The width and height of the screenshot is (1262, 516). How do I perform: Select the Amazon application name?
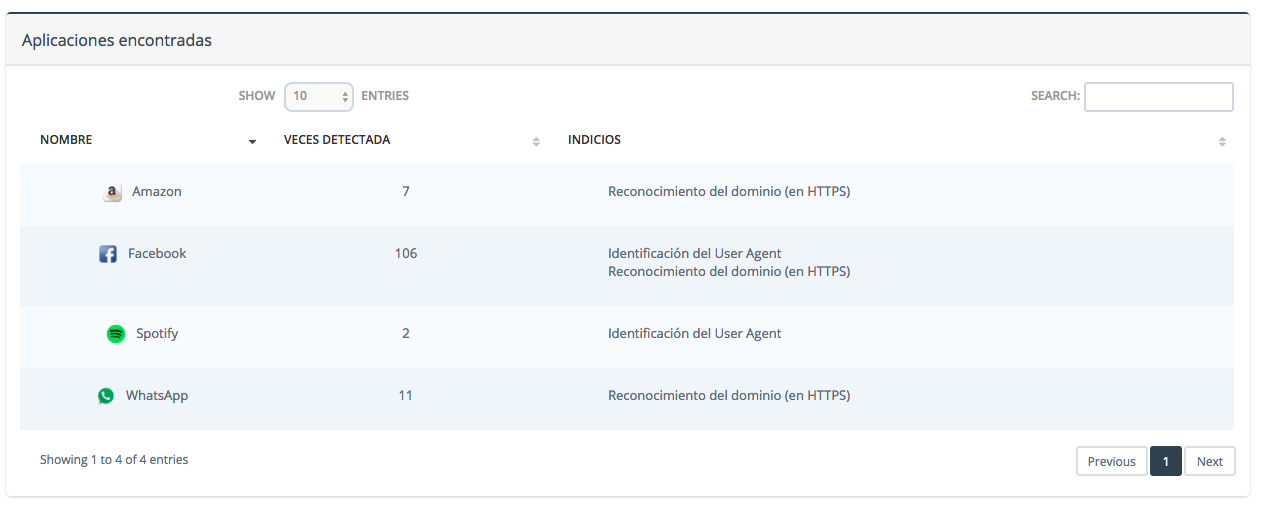(x=157, y=191)
